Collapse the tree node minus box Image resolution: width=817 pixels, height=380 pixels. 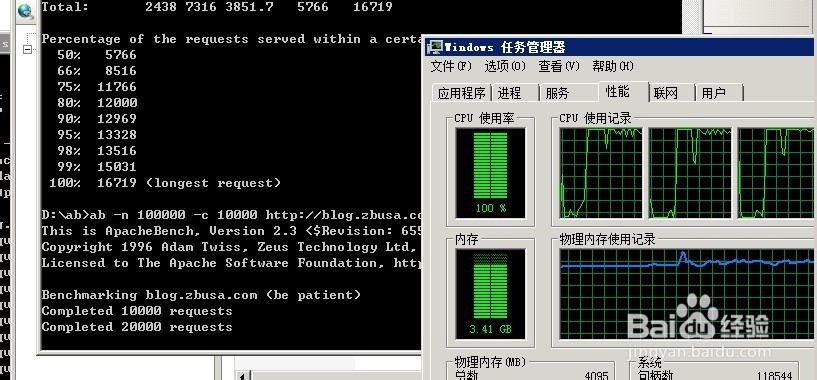(x=28, y=49)
